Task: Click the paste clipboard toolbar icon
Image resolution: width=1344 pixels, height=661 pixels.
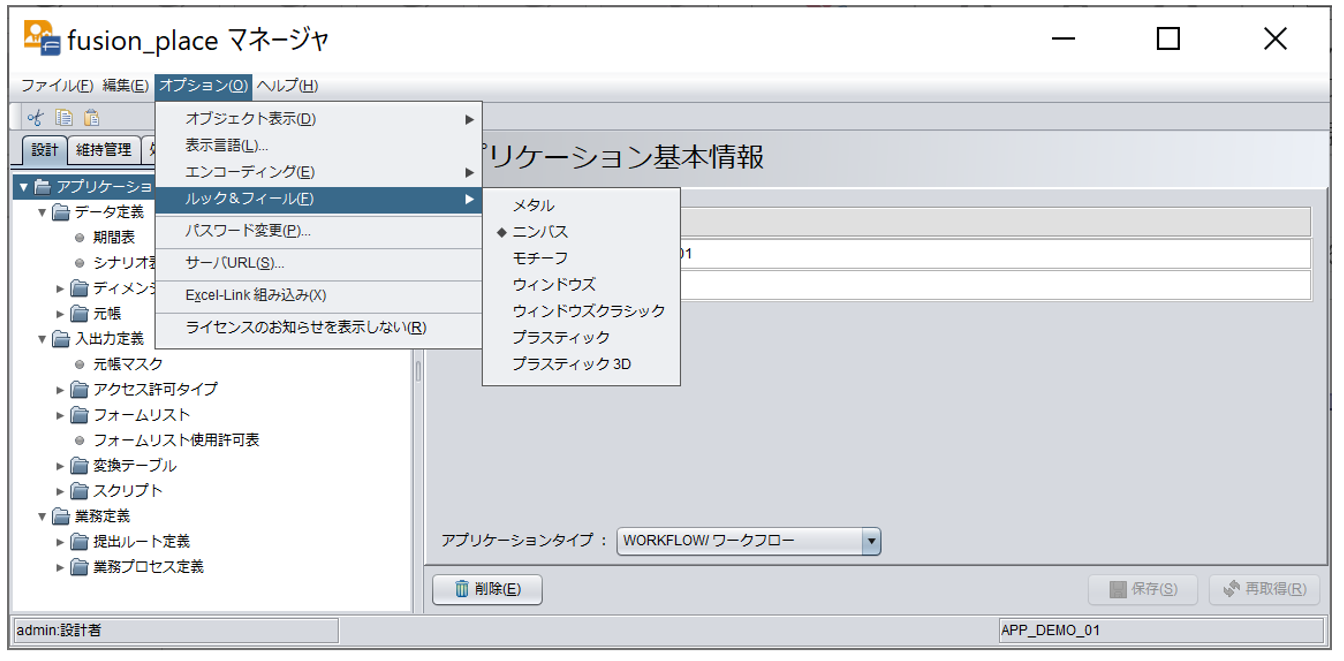Action: coord(92,118)
